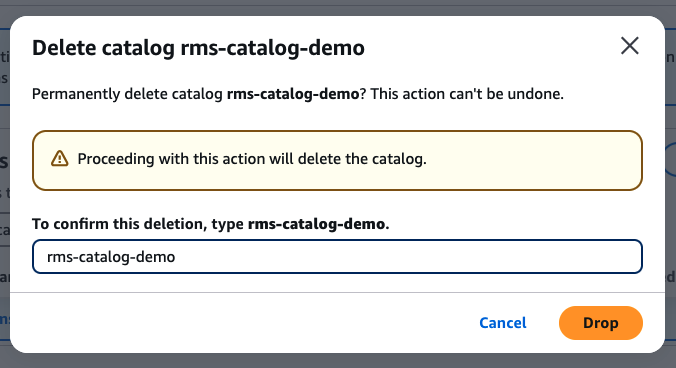
Task: Click the empty footer area left of Cancel
Action: [241, 323]
